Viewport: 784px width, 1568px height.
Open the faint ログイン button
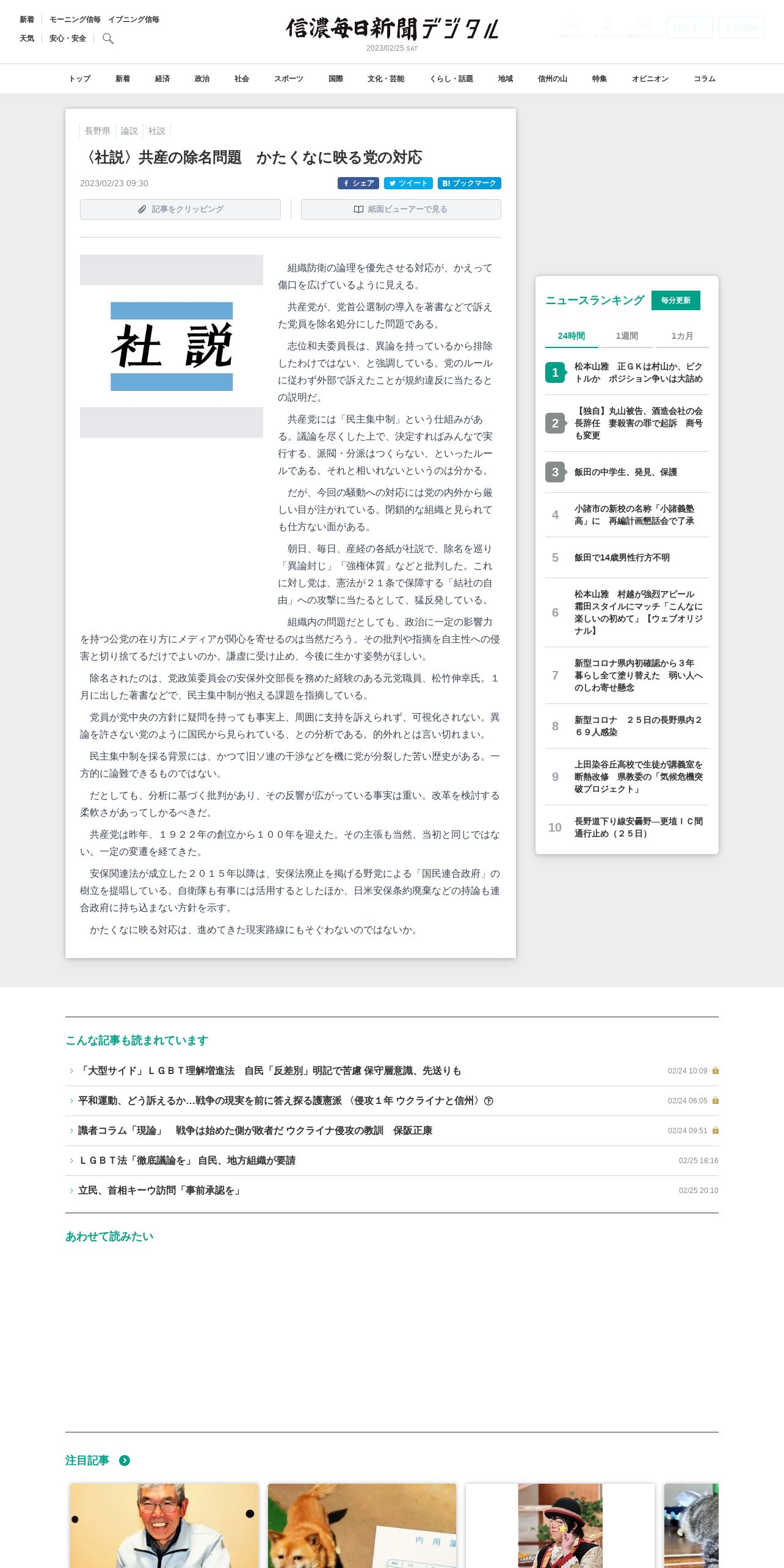(690, 27)
